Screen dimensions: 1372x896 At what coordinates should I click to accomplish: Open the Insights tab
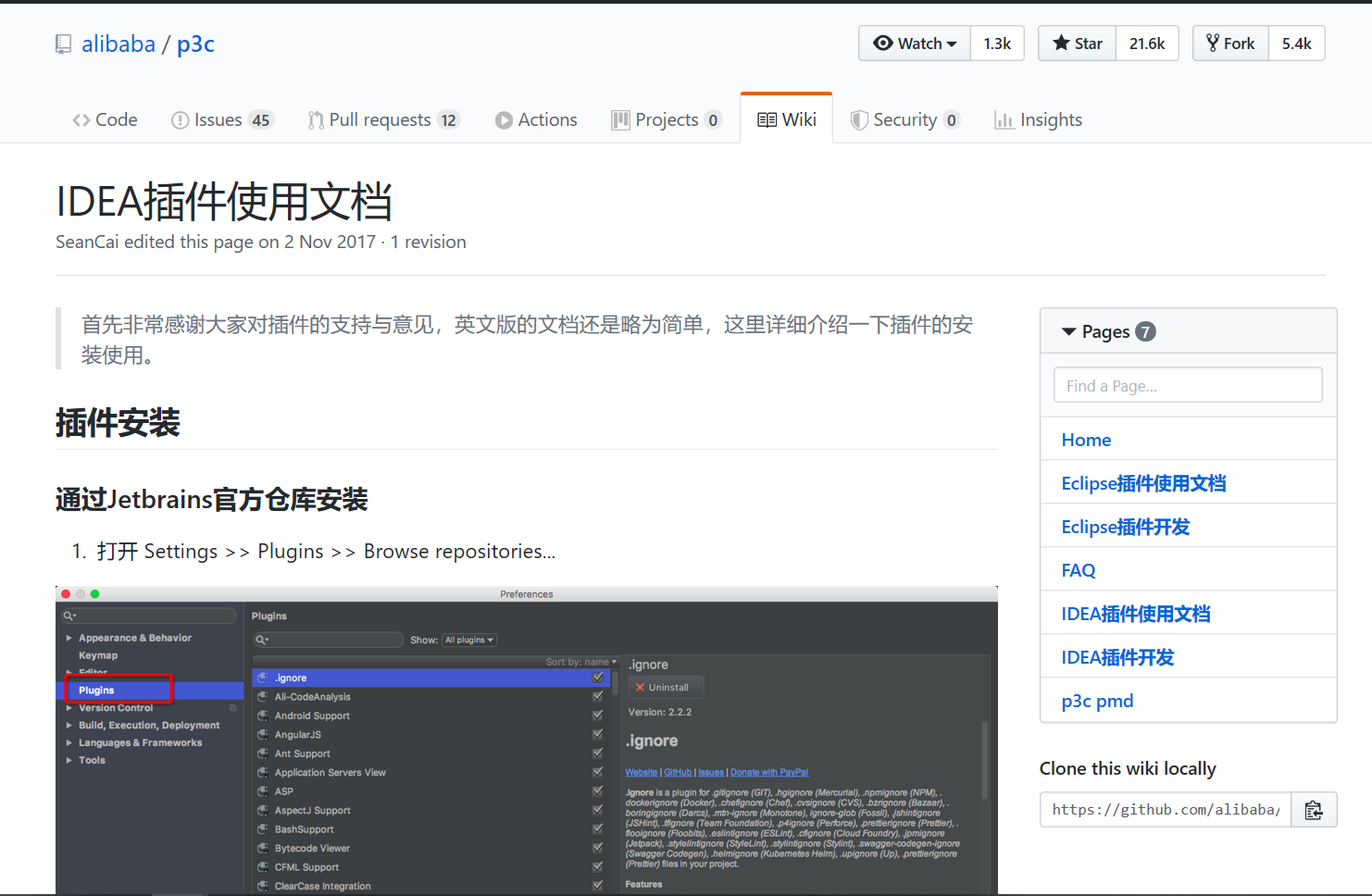(x=1038, y=119)
